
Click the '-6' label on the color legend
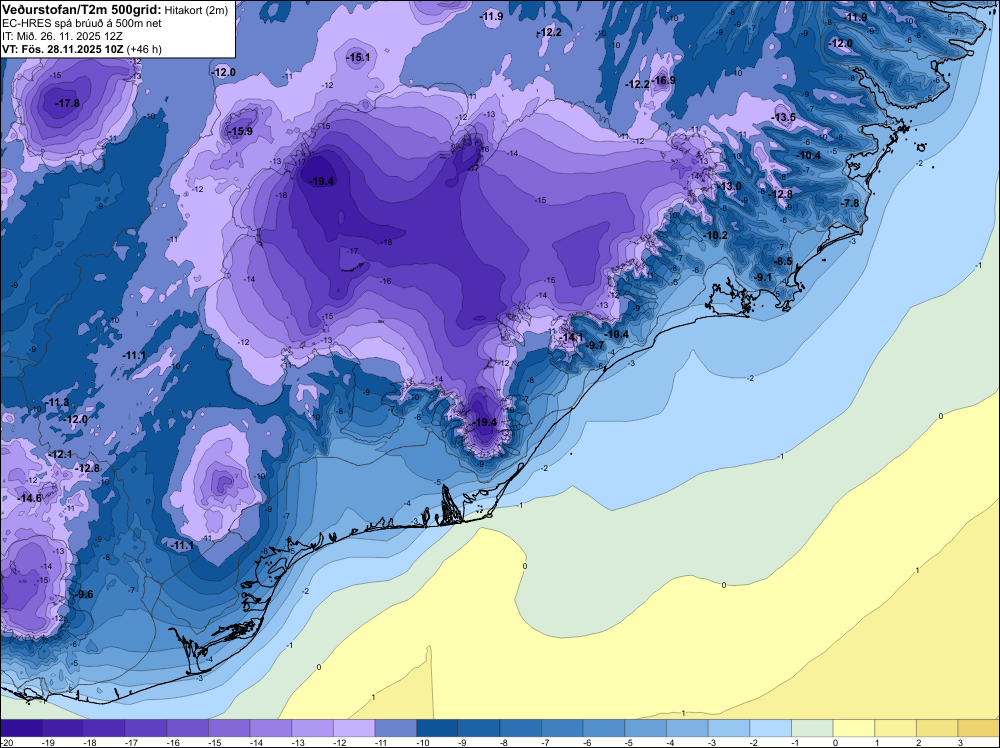point(588,742)
